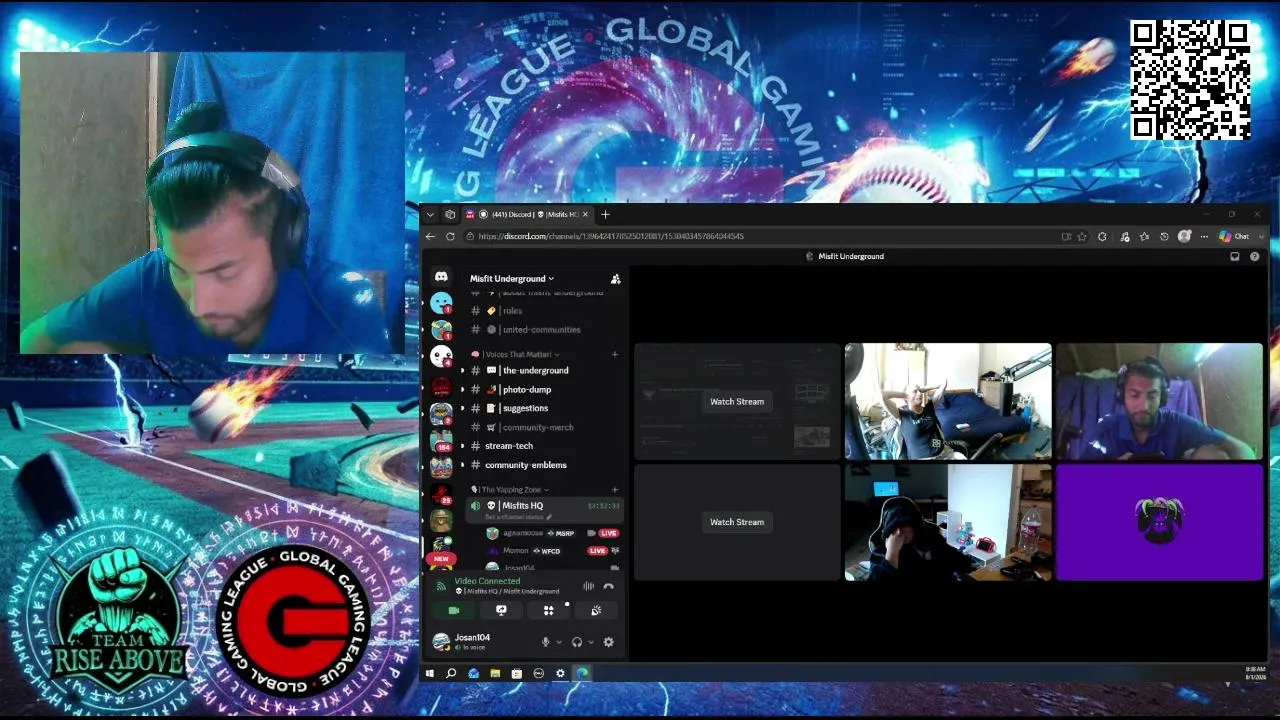
Task: Deafen audio with the headphones icon
Action: pos(576,642)
